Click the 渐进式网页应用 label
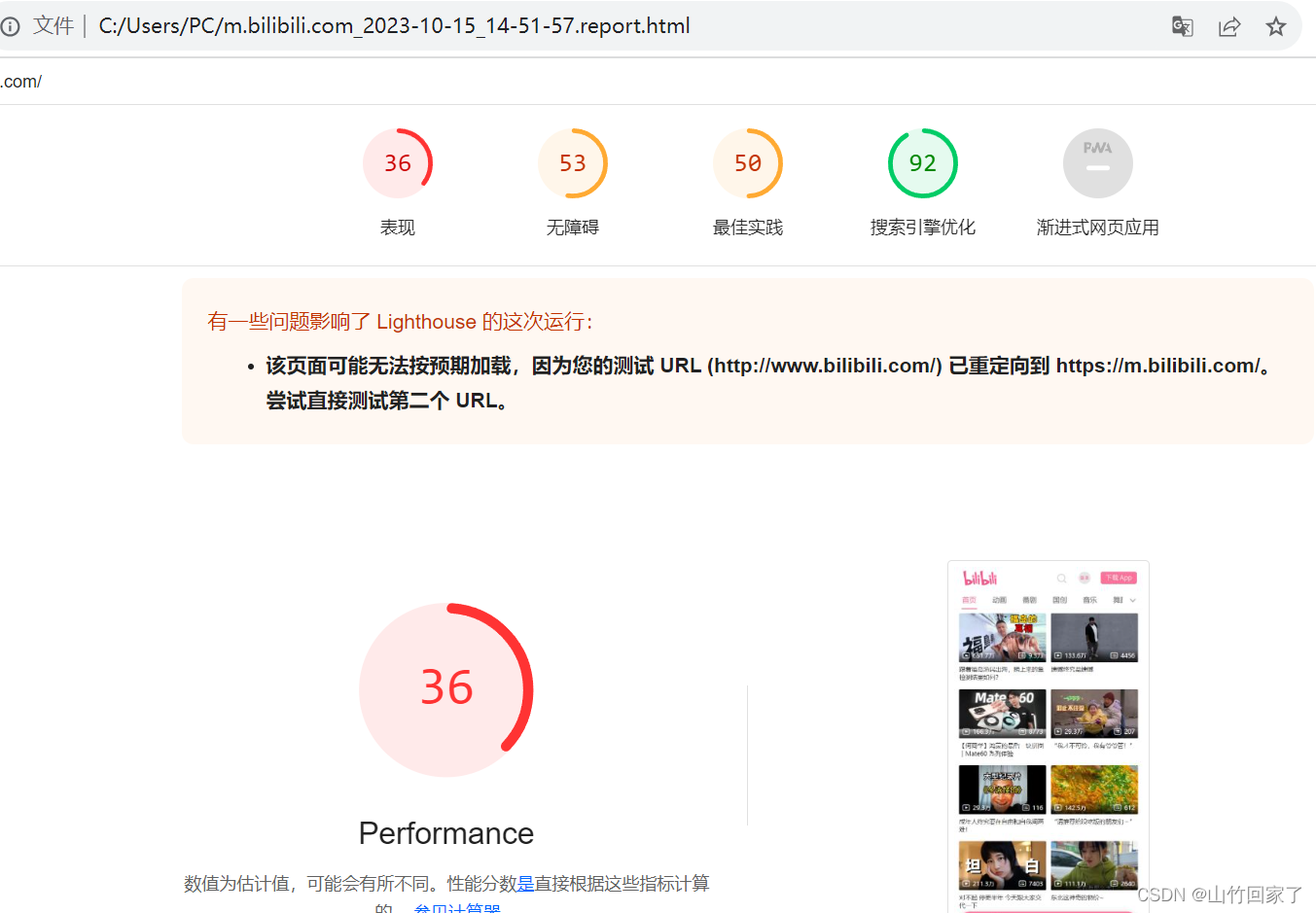 pyautogui.click(x=1098, y=228)
